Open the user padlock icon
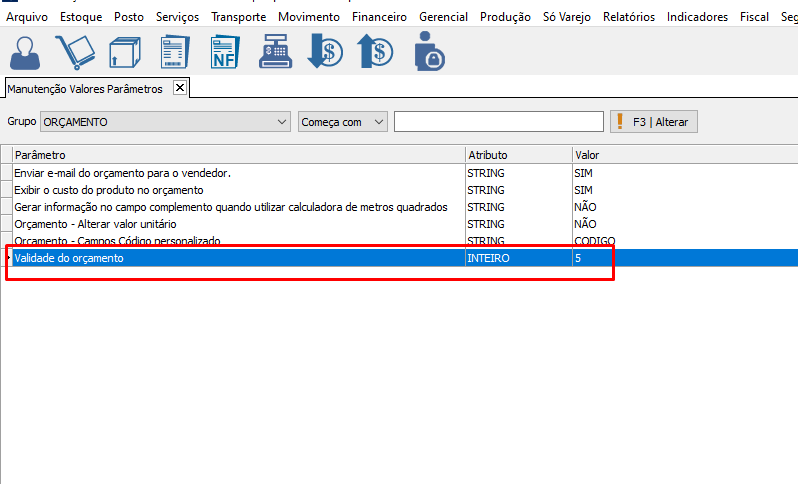 (x=428, y=51)
